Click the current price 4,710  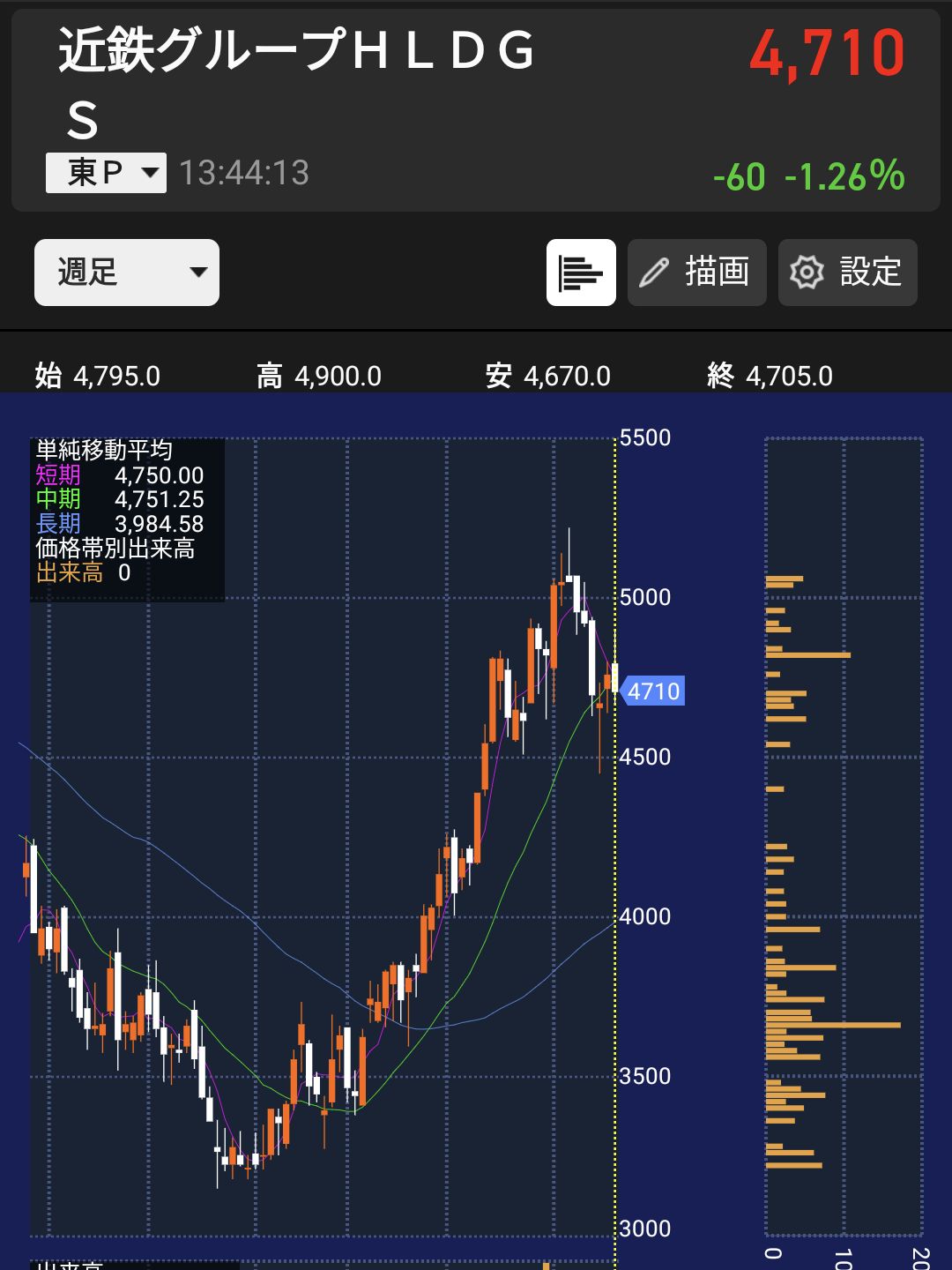[x=827, y=54]
